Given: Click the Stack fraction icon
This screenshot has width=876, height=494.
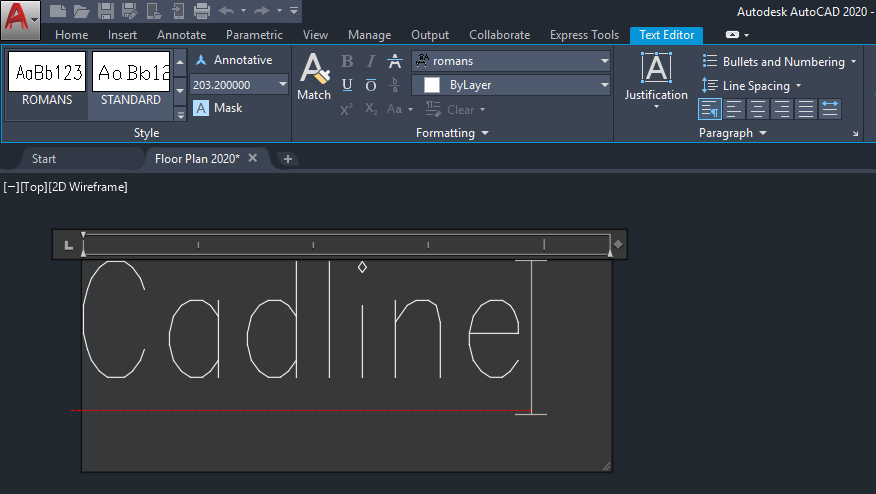Looking at the screenshot, I should [x=394, y=85].
